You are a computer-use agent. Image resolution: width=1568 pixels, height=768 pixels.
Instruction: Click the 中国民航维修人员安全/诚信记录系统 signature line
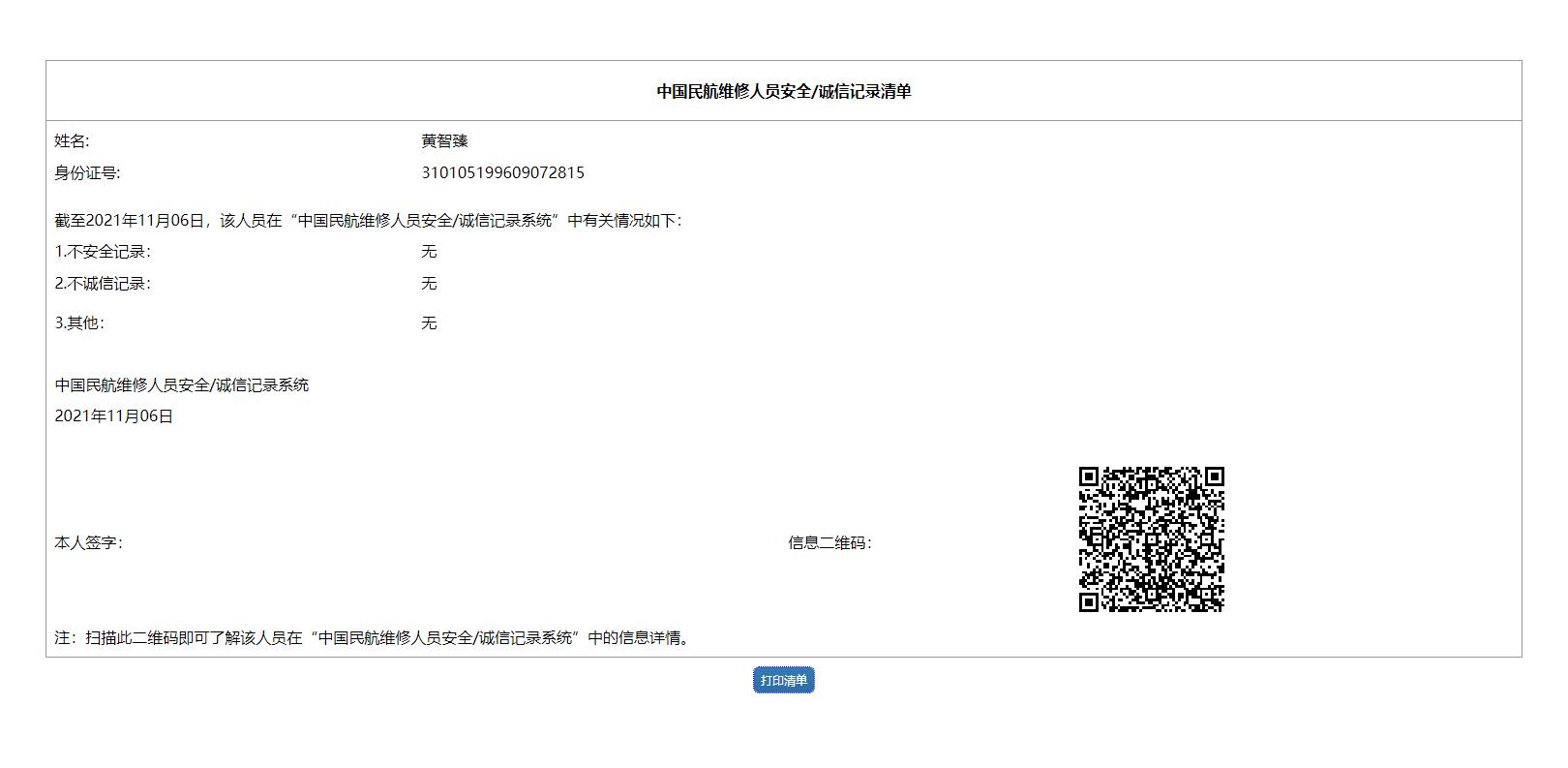182,385
